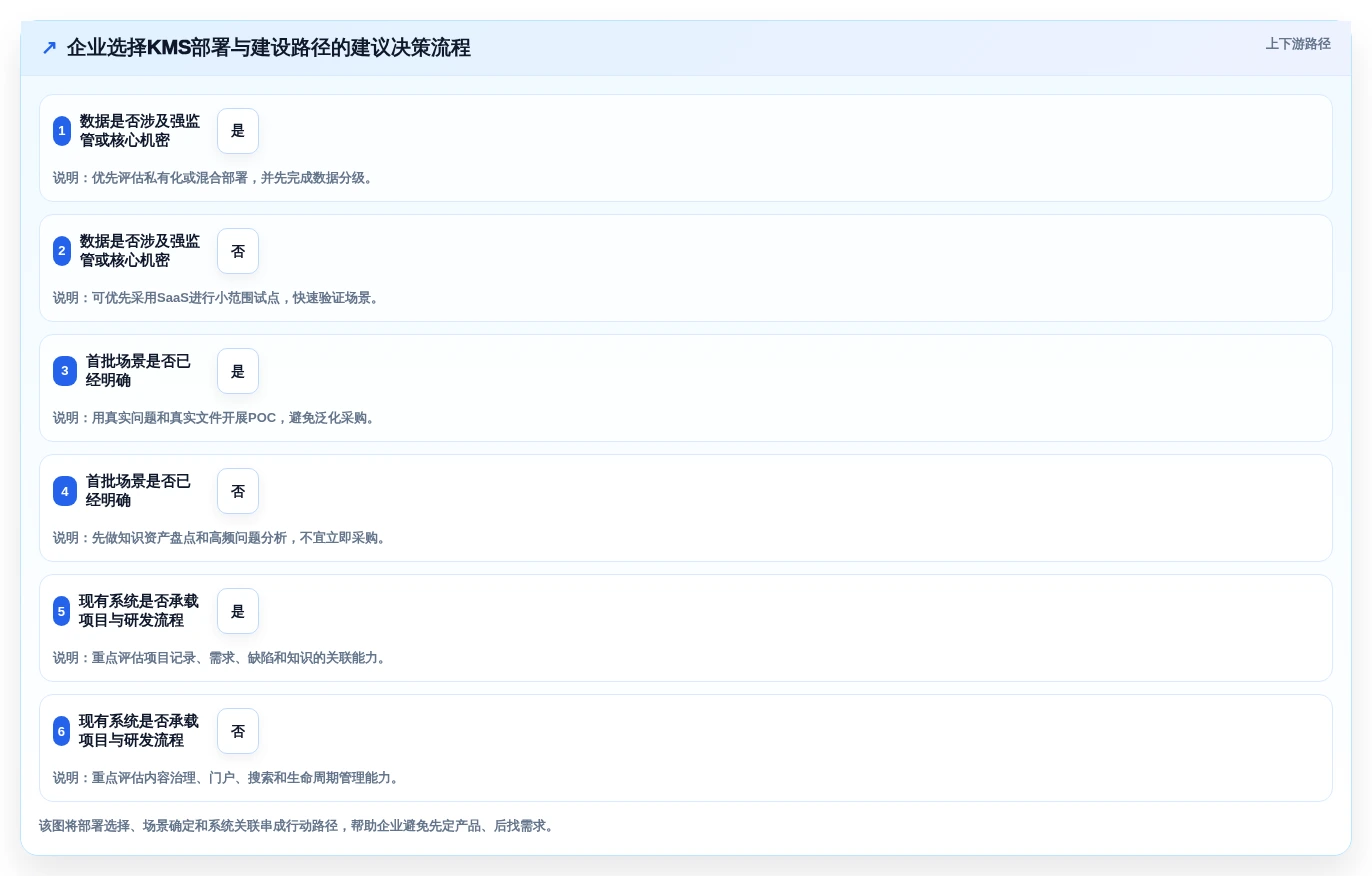Viewport: 1372px width, 876px height.
Task: Click step number badge 4
Action: (65, 491)
